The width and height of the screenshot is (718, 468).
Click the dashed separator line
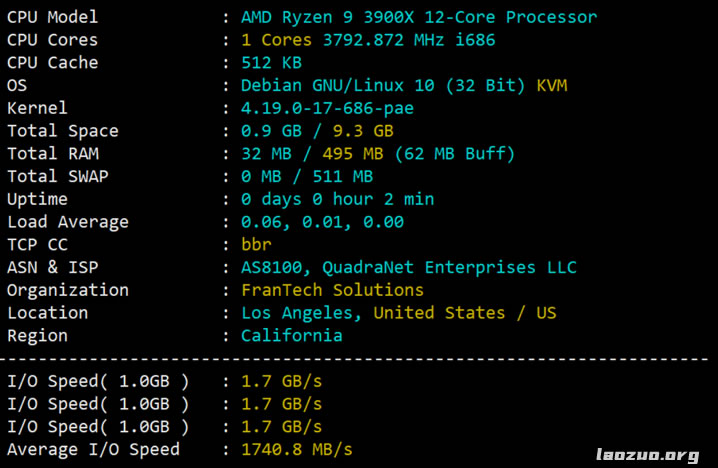point(358,358)
